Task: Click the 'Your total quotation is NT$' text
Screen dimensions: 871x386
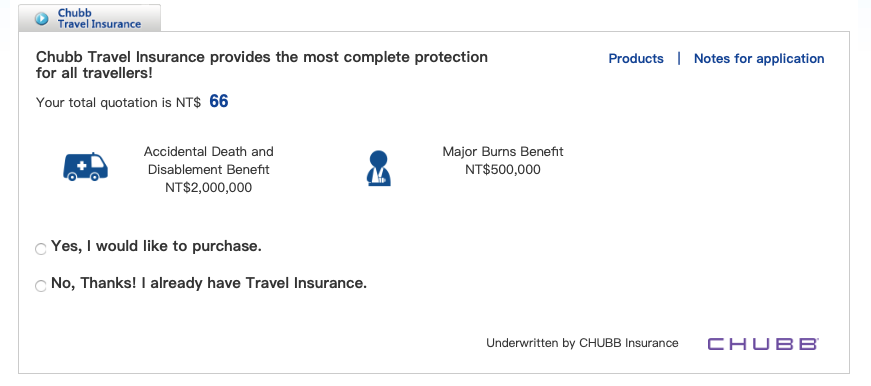Action: (x=118, y=103)
